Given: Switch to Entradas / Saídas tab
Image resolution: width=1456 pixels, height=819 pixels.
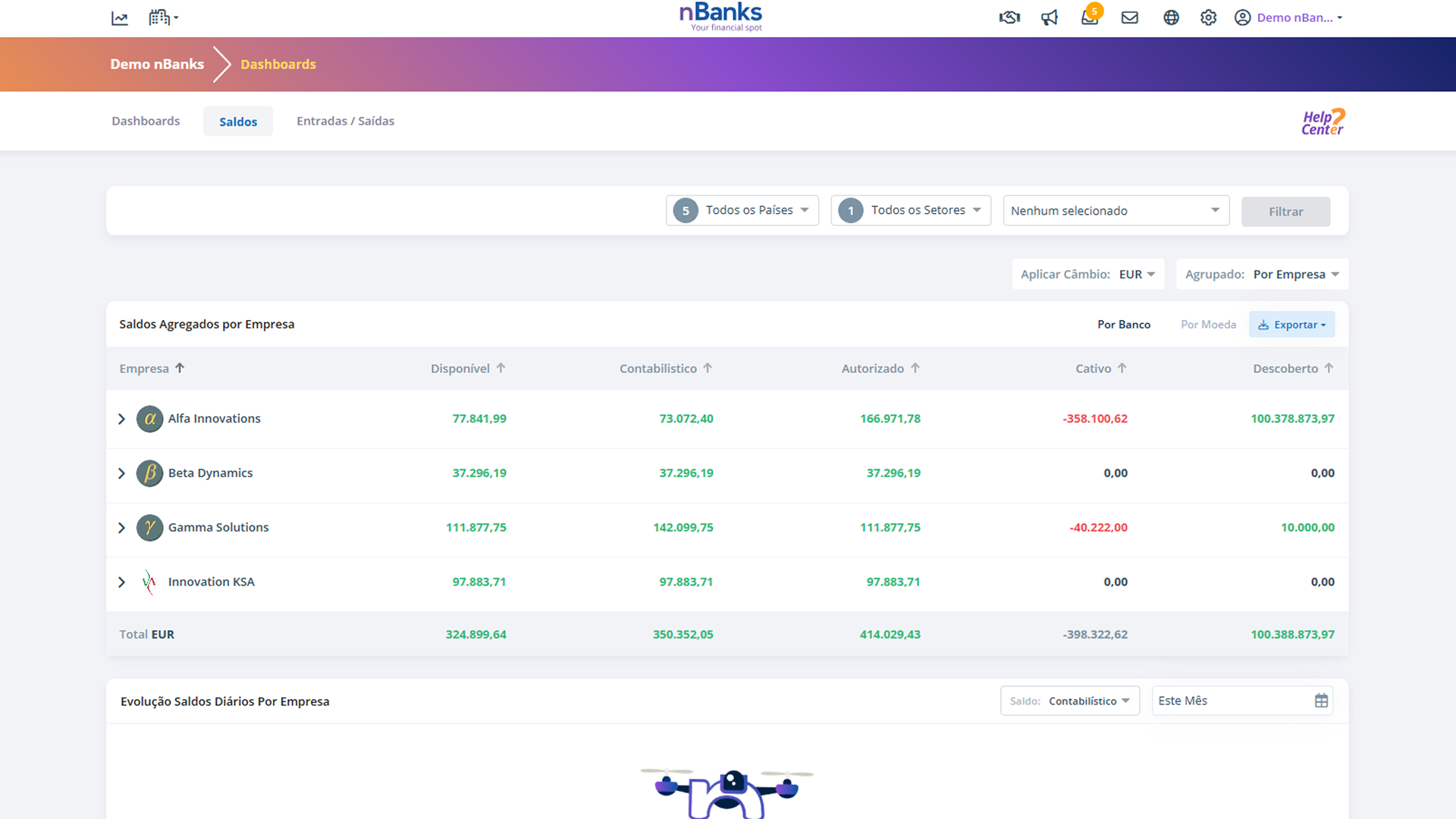Looking at the screenshot, I should [345, 121].
